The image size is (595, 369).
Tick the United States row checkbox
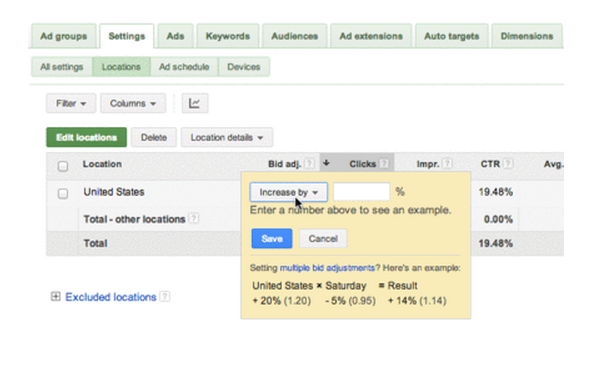click(63, 194)
